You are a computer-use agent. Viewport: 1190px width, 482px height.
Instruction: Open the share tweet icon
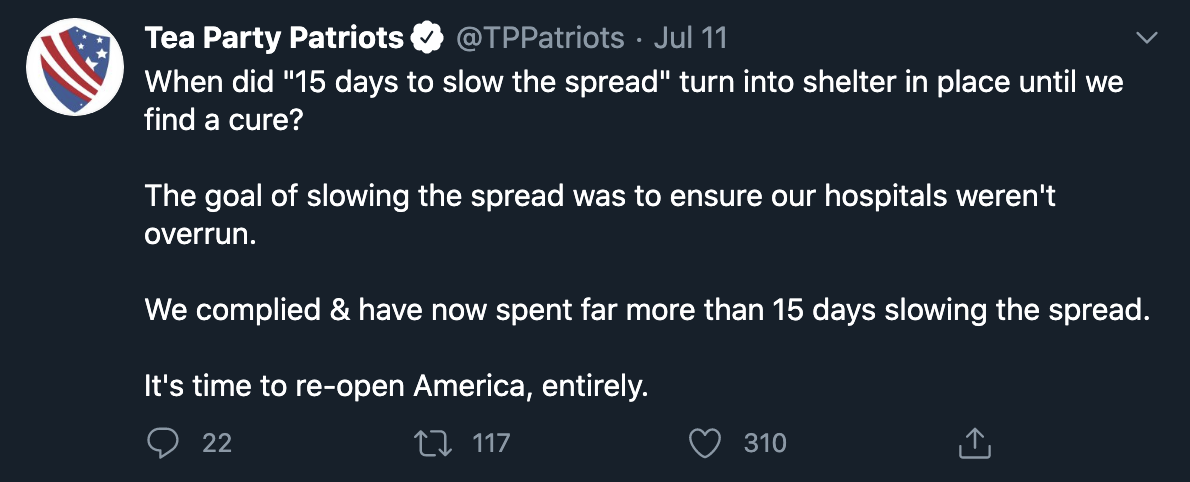point(975,443)
